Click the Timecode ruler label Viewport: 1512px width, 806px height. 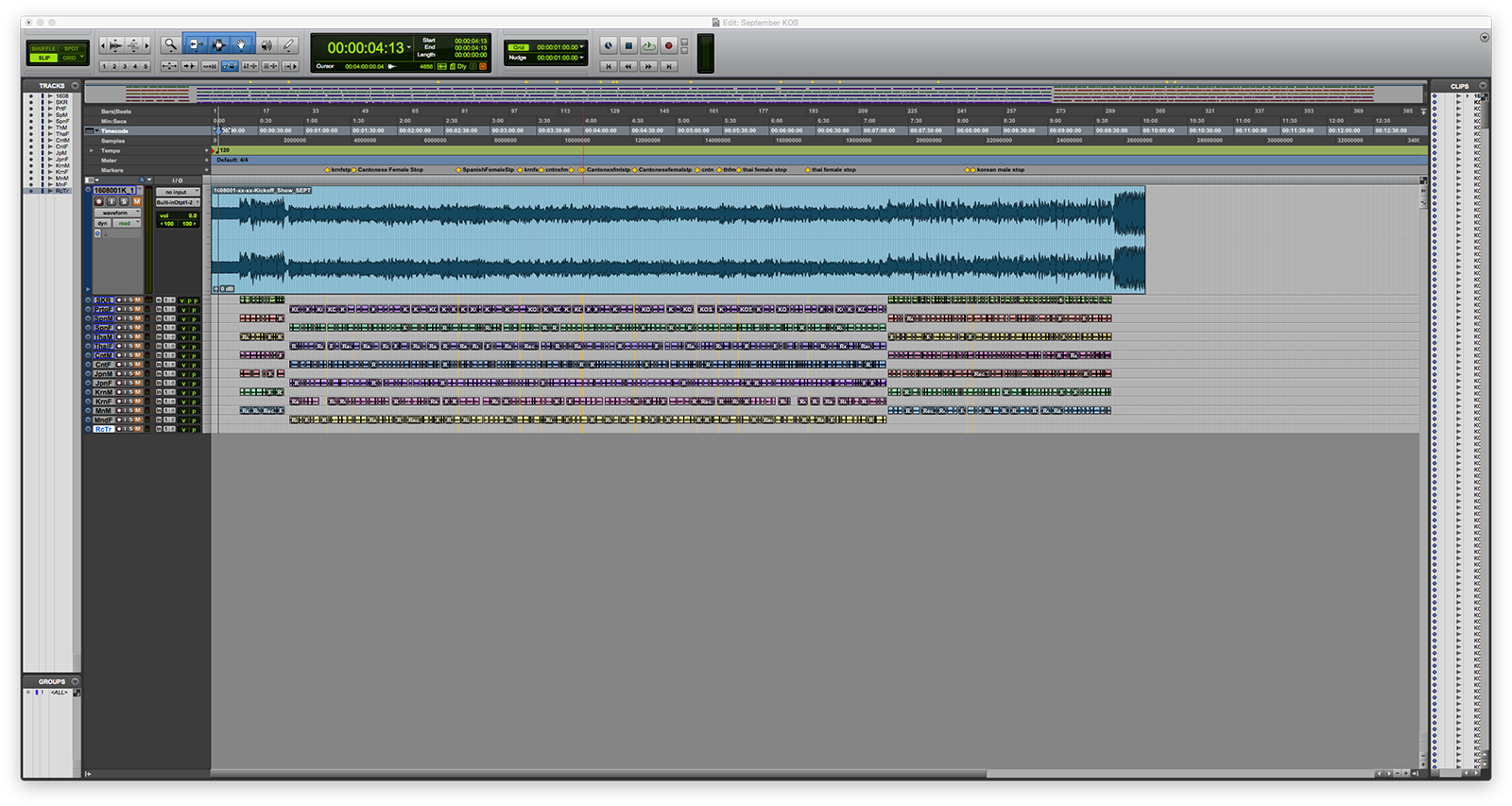[114, 130]
